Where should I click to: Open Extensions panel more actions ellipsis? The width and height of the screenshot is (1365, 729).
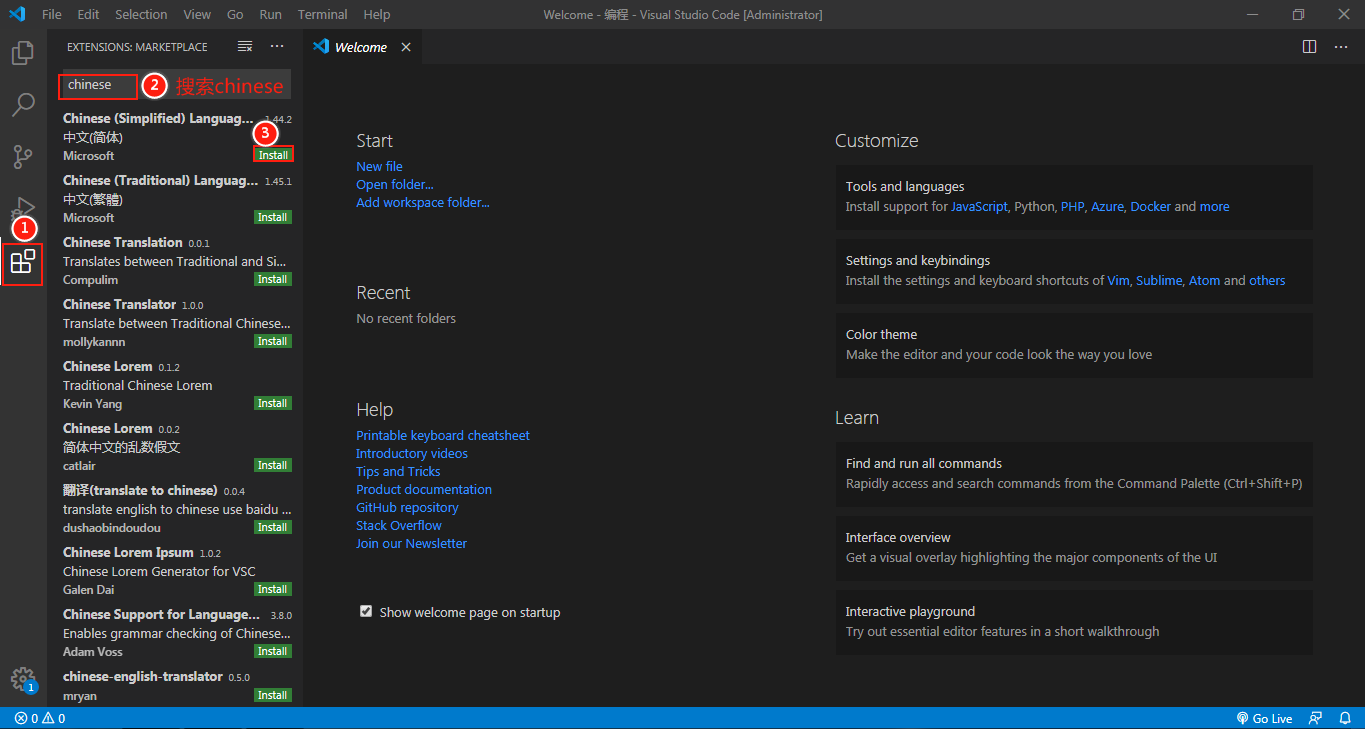tap(277, 47)
